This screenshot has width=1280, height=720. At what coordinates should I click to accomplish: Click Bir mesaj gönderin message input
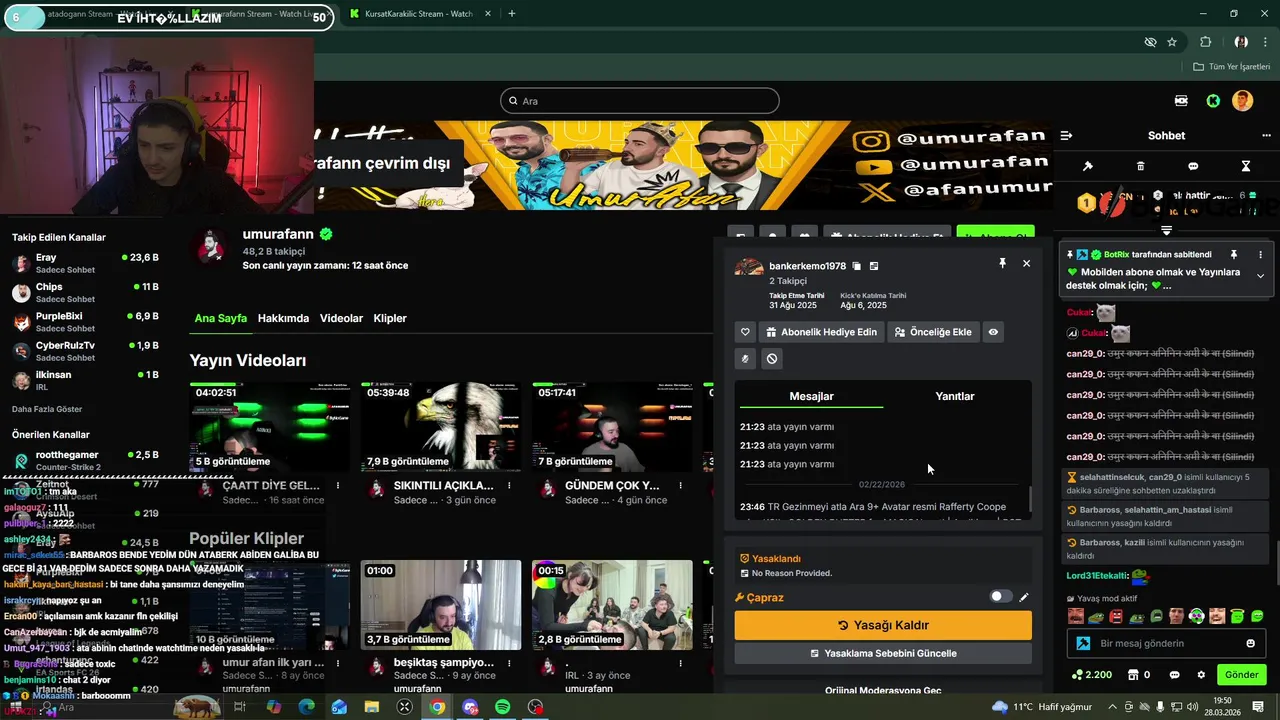pyautogui.click(x=1166, y=643)
